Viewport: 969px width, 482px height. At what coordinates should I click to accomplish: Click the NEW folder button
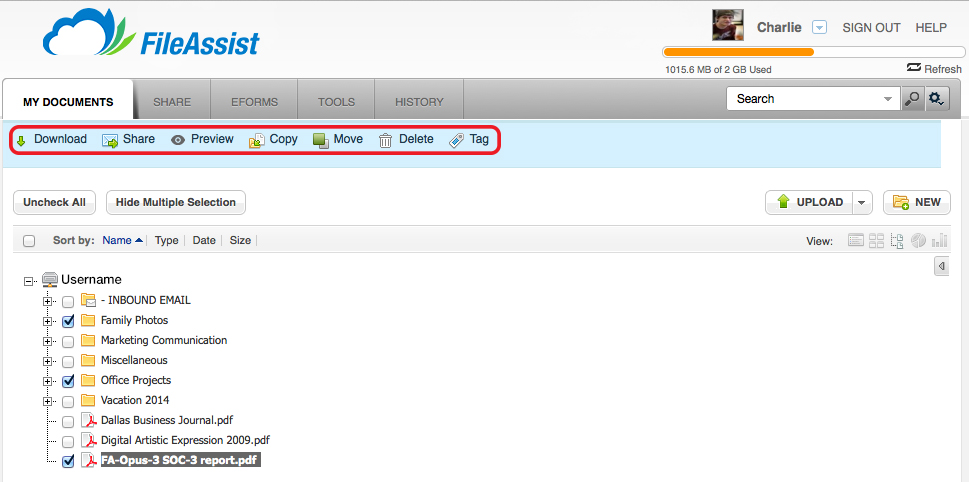(917, 203)
